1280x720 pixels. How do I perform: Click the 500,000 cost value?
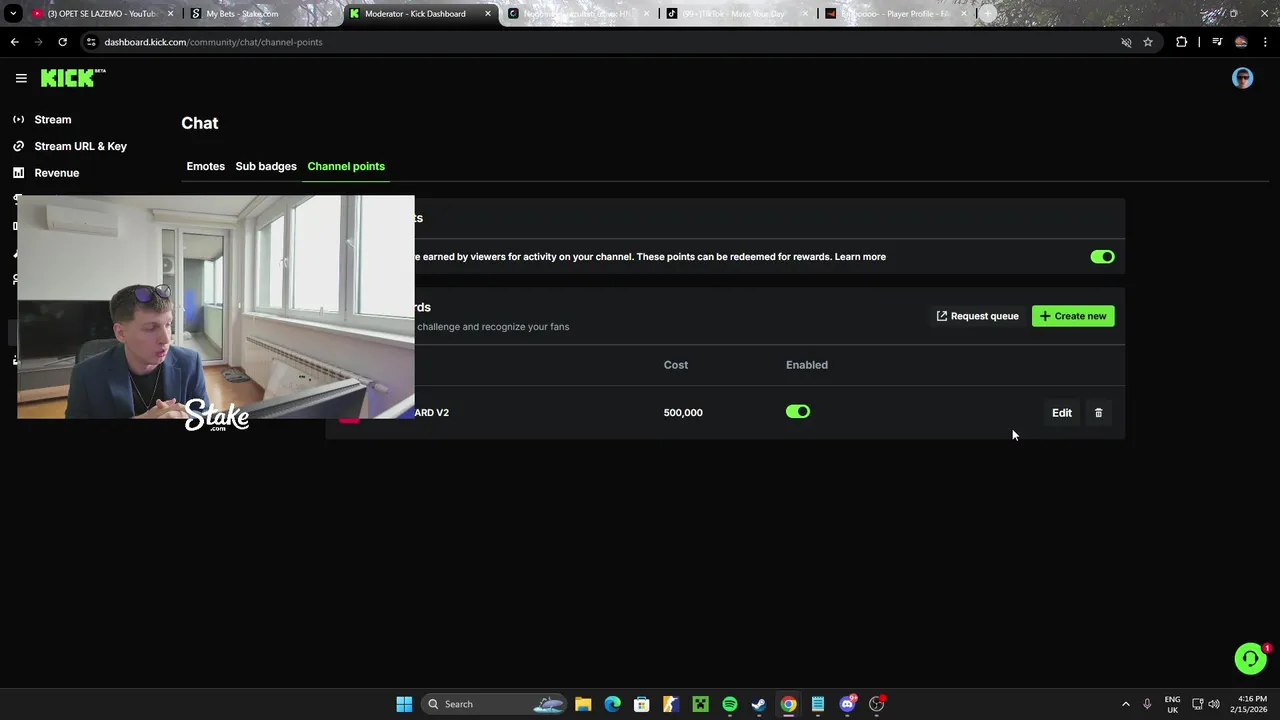683,413
